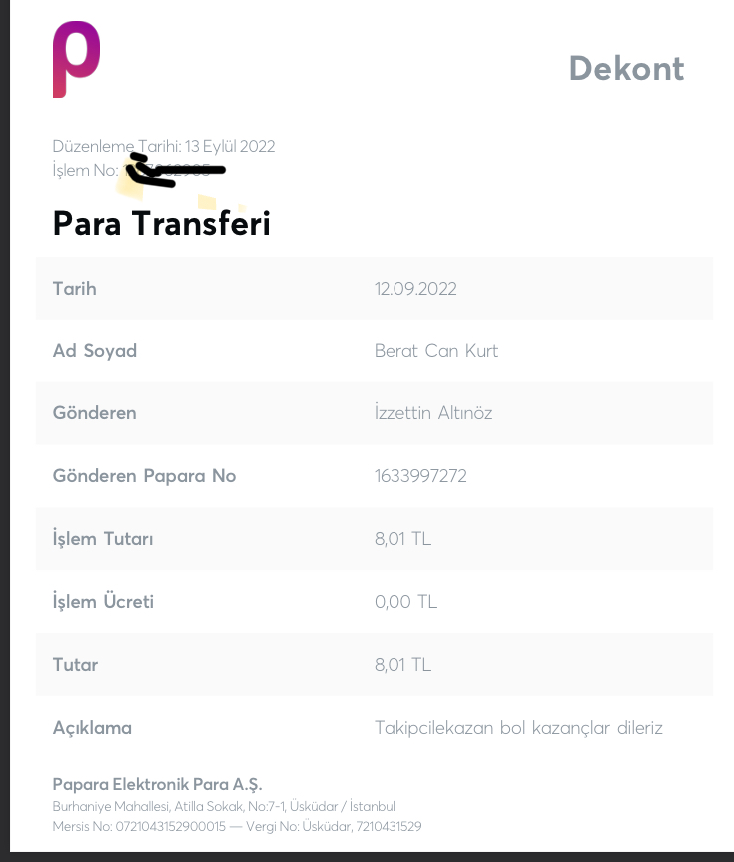
Task: Click the Tarih value 12.09.2022
Action: (x=416, y=289)
